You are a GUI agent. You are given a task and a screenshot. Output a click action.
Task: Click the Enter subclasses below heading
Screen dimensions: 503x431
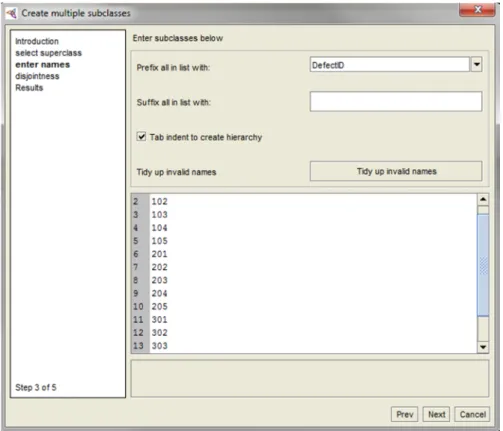(x=178, y=38)
